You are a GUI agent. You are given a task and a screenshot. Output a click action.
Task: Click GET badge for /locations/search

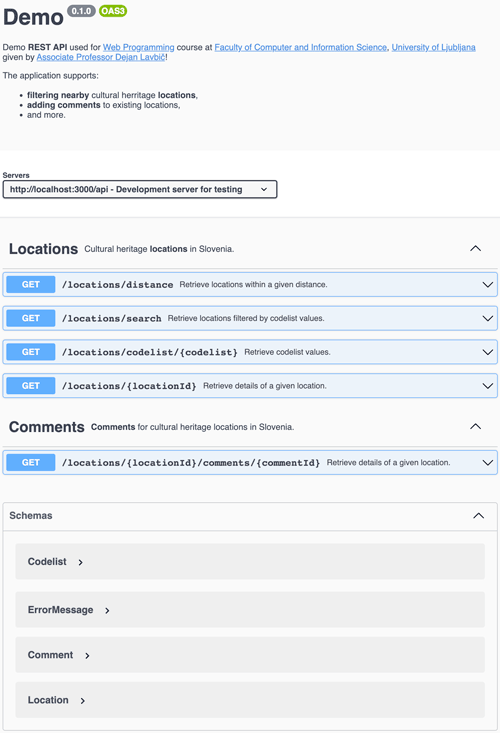click(31, 318)
